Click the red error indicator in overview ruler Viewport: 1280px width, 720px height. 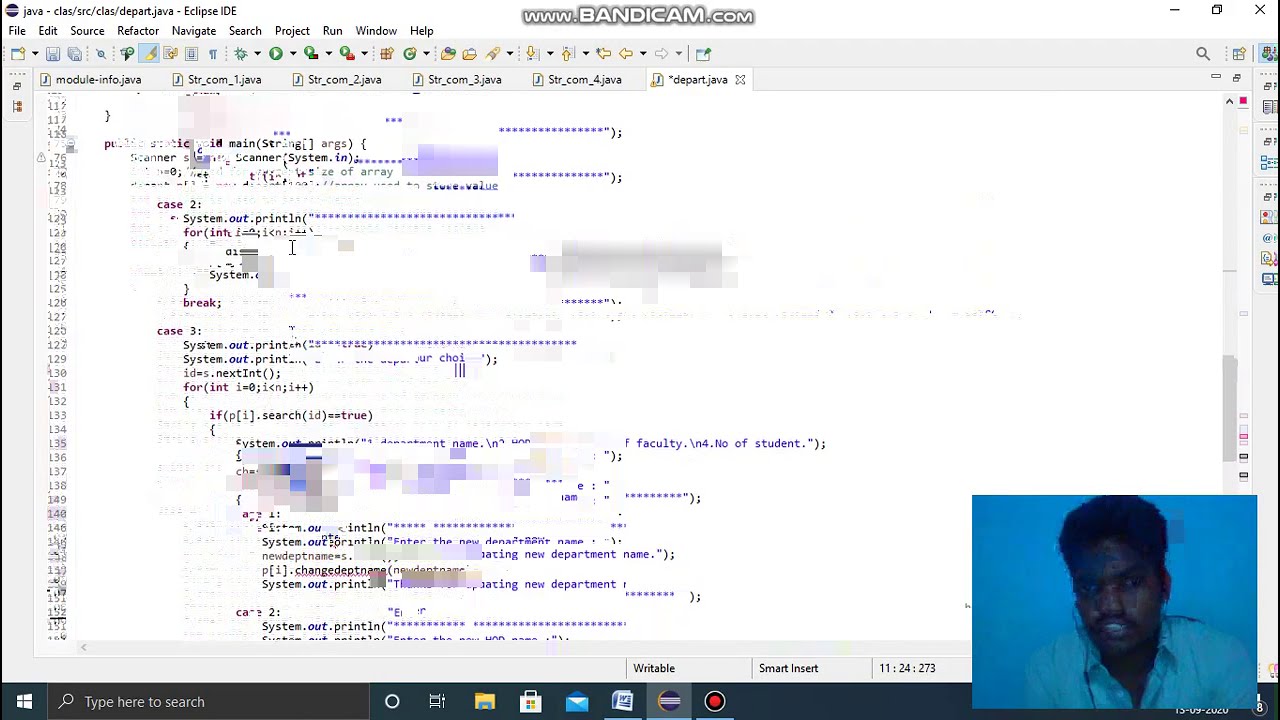[1243, 101]
